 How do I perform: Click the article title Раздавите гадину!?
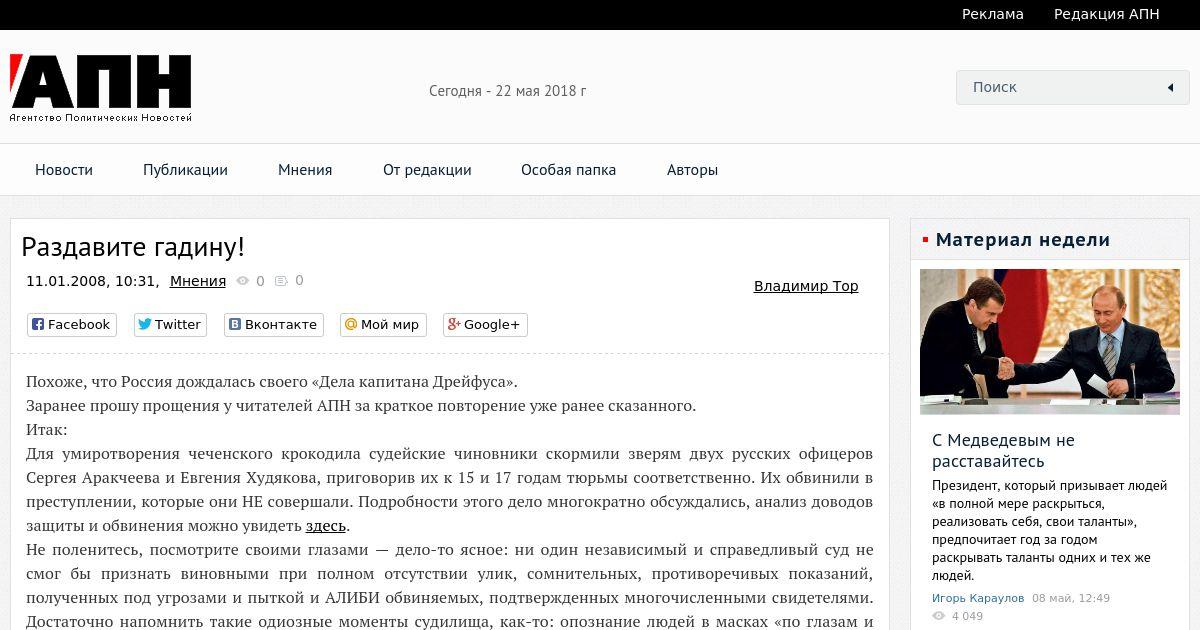[133, 248]
